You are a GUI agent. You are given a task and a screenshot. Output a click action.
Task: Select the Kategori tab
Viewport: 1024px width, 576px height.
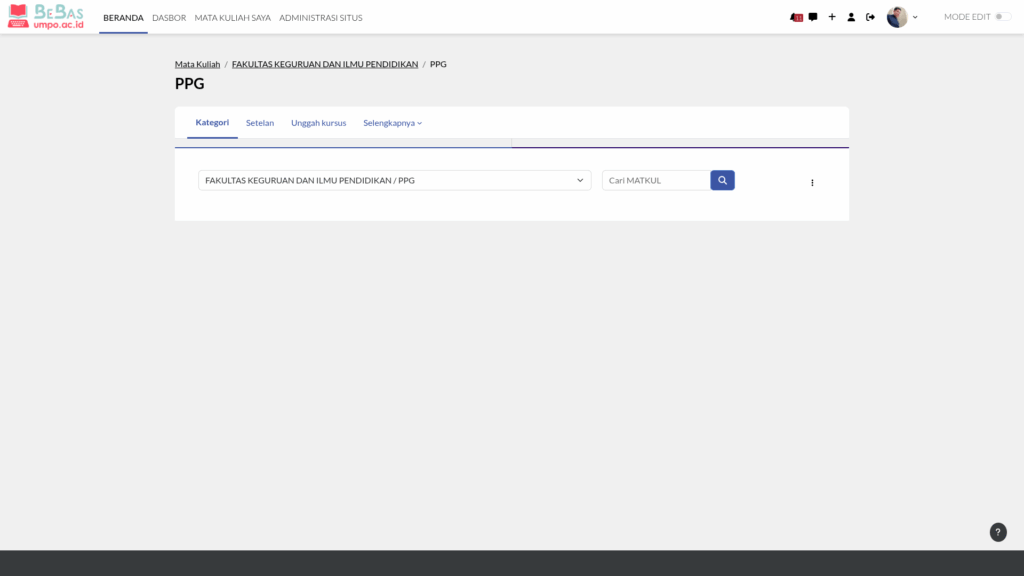click(212, 122)
